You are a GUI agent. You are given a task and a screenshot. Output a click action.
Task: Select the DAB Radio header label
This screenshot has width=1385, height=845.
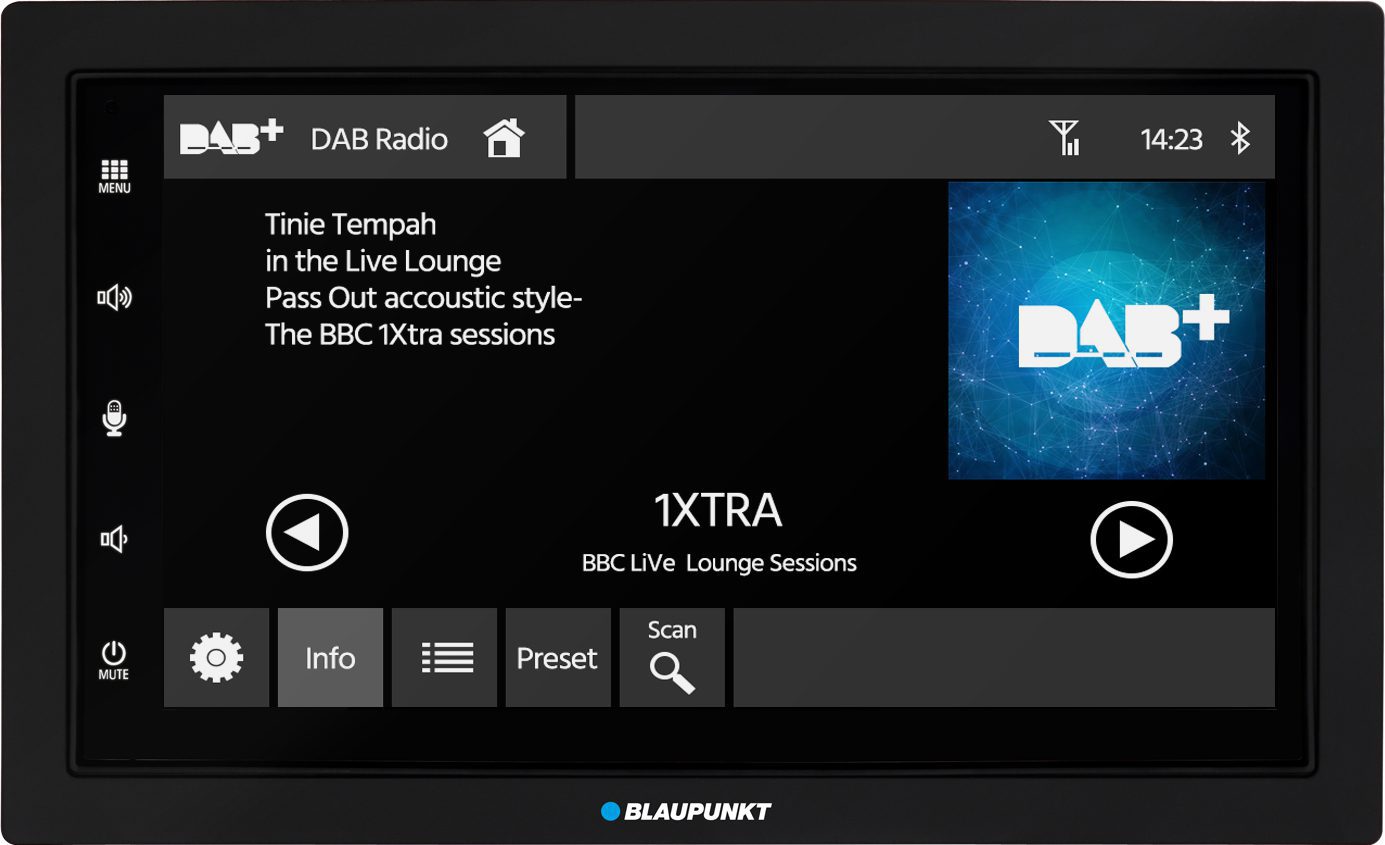[380, 139]
